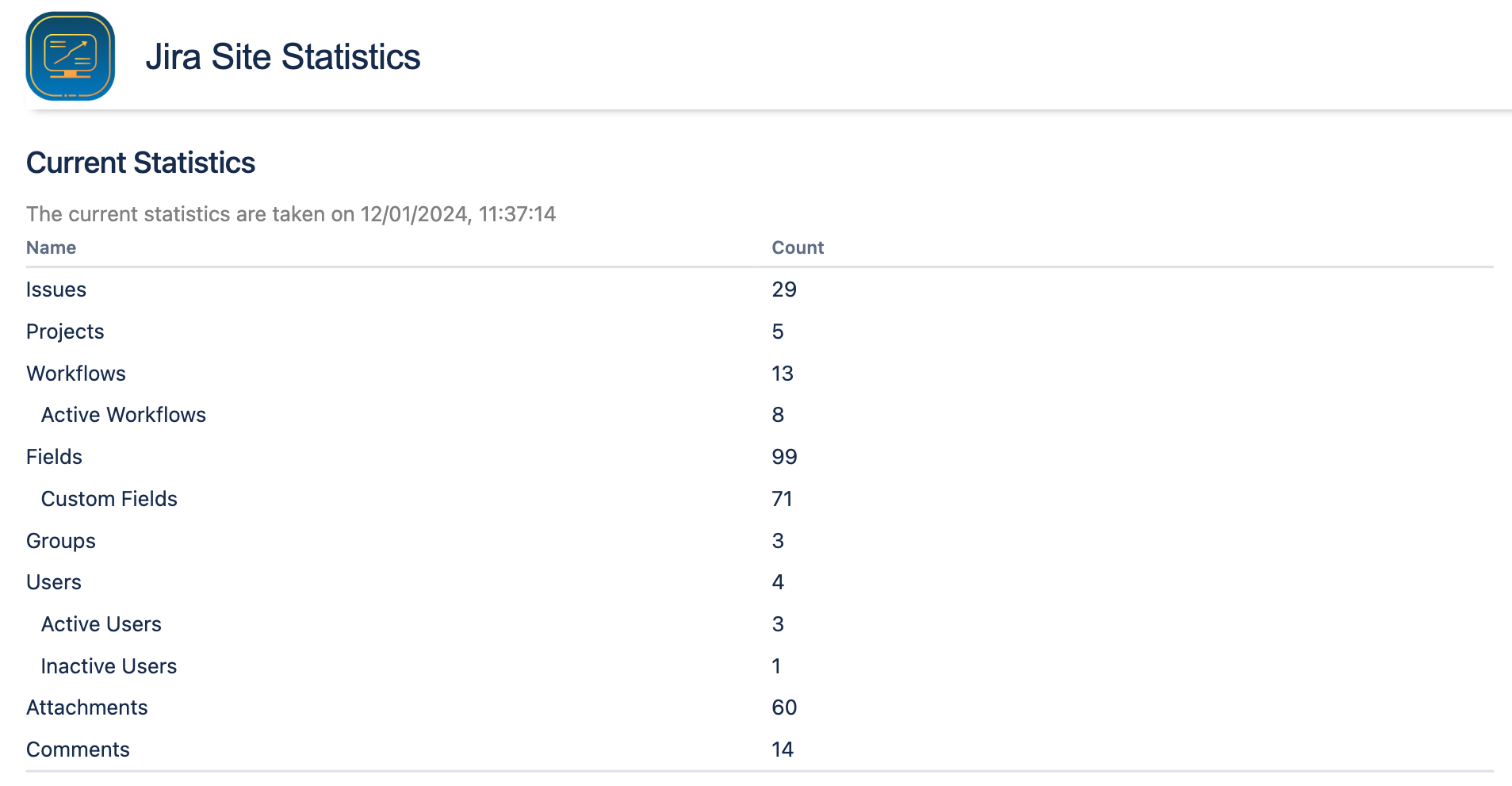The height and width of the screenshot is (786, 1512).
Task: Click the Jira Site Statistics title
Action: click(282, 57)
